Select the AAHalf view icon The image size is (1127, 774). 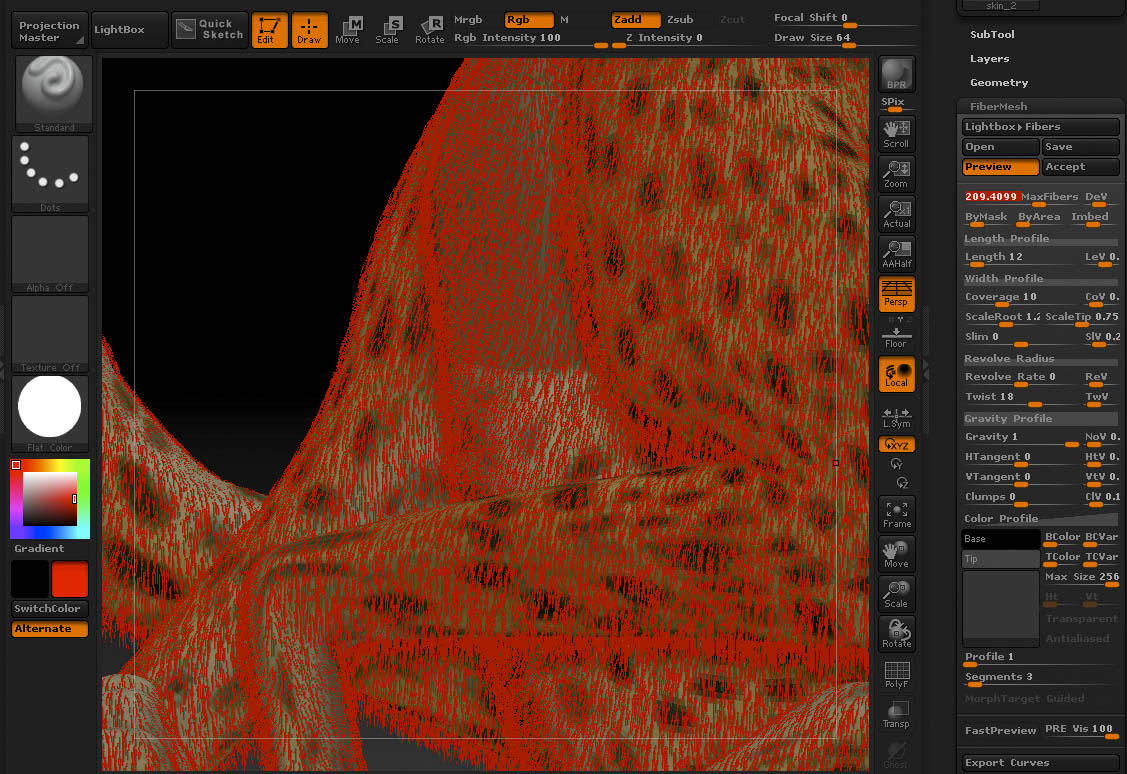[896, 253]
